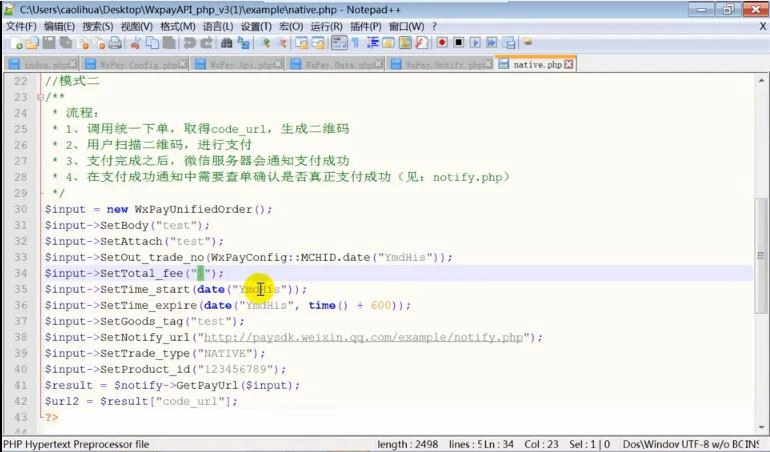Image resolution: width=770 pixels, height=452 pixels.
Task: Toggle the Document Map icon
Action: pos(405,43)
